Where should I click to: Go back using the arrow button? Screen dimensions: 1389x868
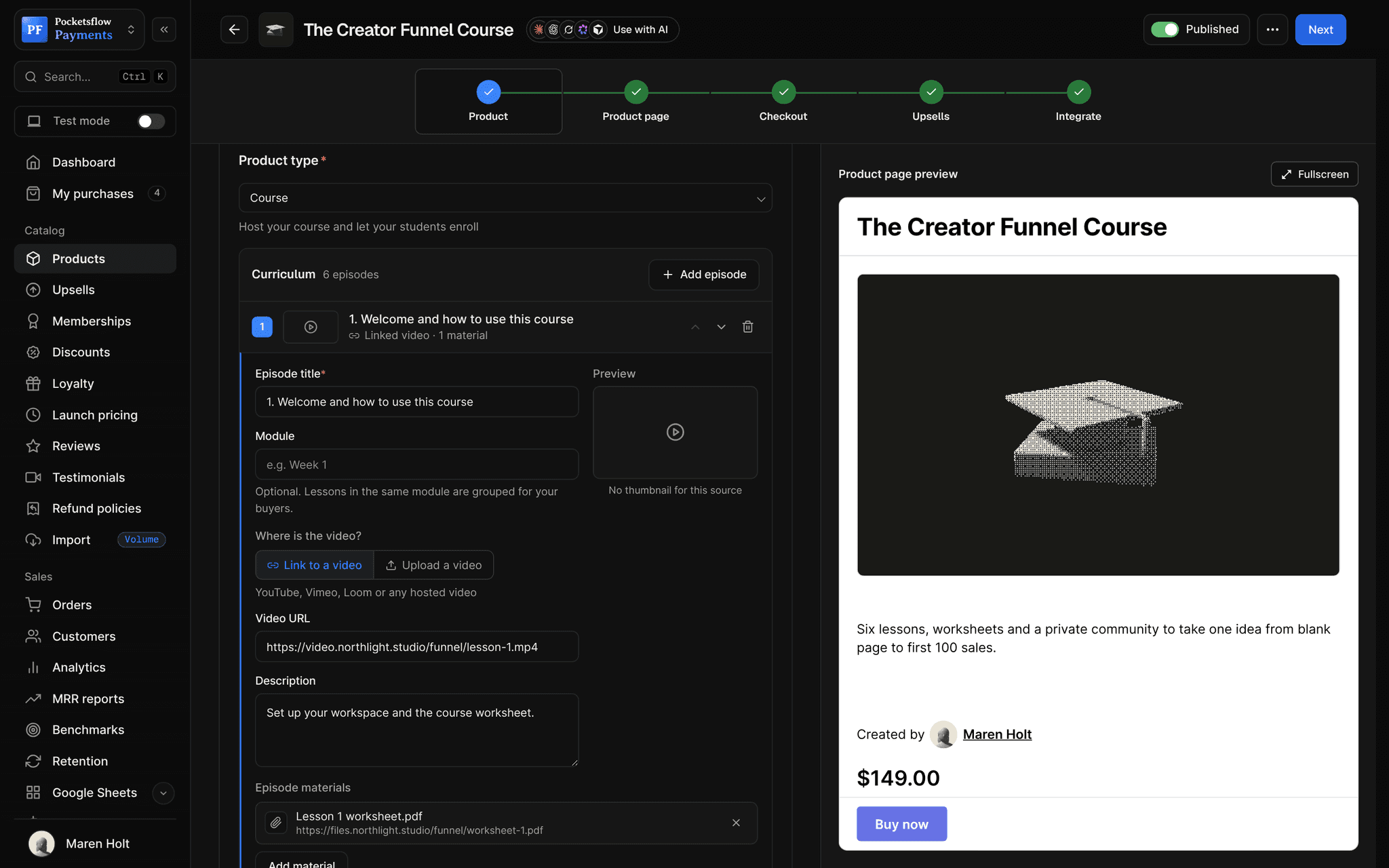pos(234,29)
